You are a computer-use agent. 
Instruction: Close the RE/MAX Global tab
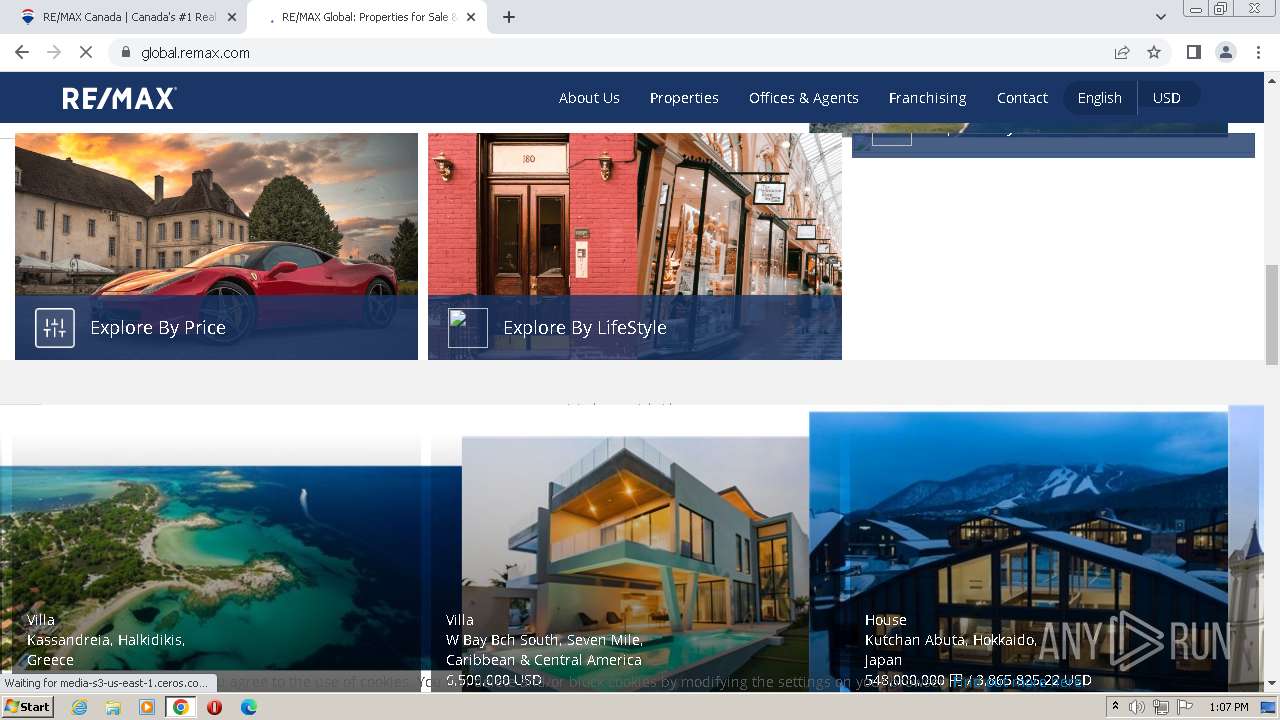click(473, 17)
